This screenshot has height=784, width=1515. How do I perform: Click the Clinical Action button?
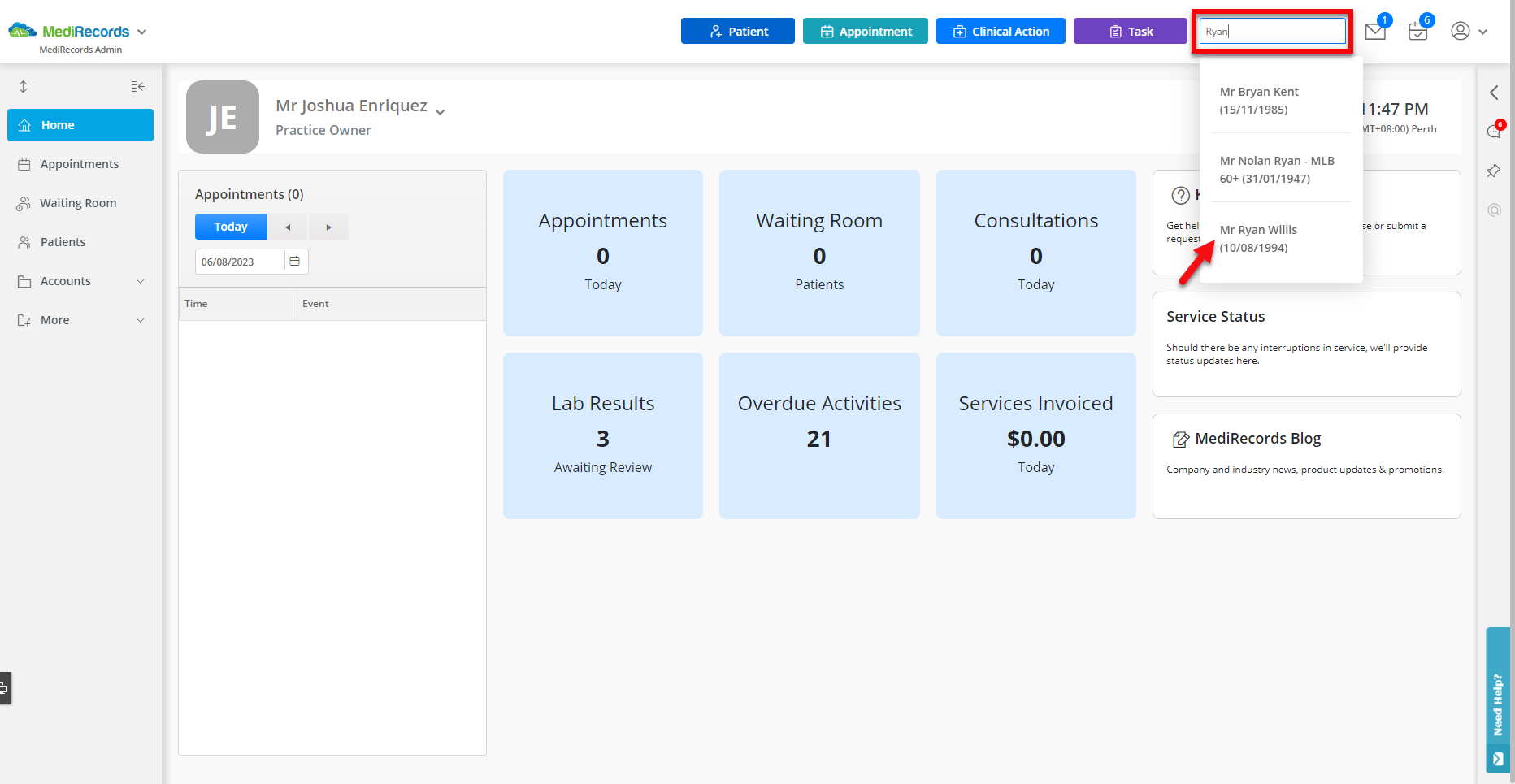coord(1001,31)
